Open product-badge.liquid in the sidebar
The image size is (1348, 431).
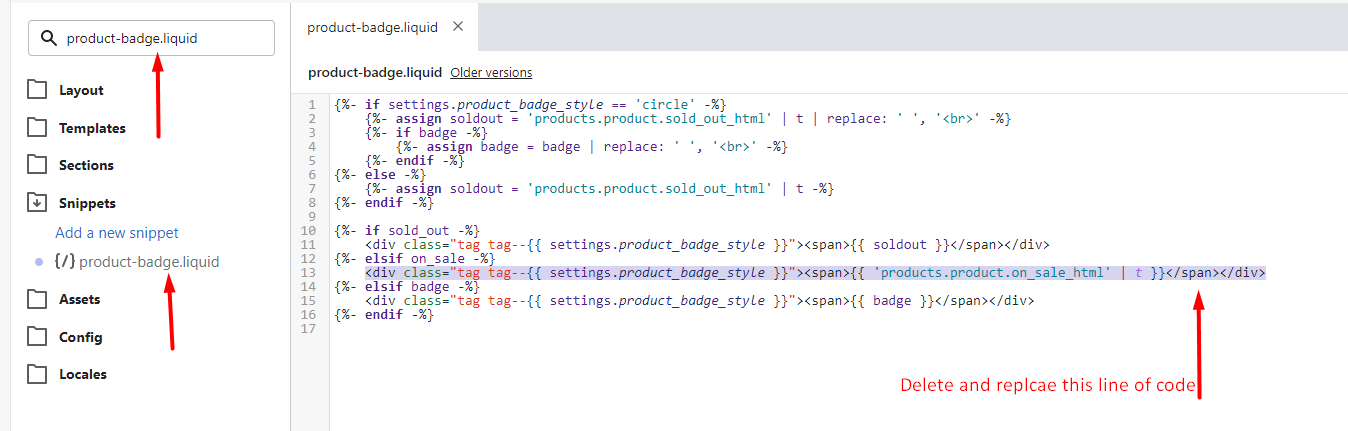149,262
